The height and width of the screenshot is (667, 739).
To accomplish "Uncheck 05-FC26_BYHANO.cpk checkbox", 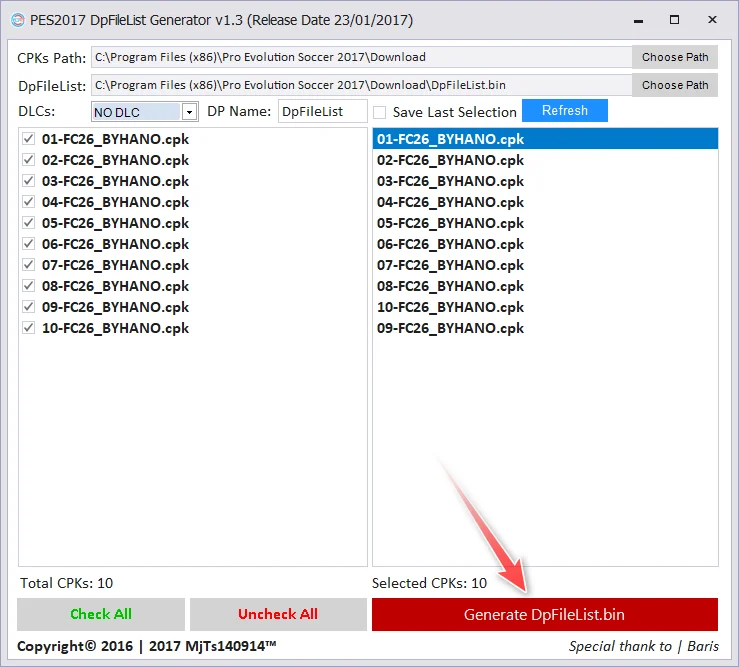I will click(x=28, y=222).
